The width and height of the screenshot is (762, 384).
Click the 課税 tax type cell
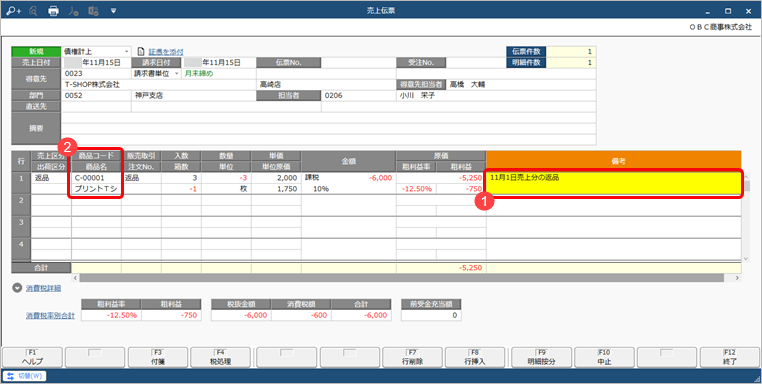[x=313, y=178]
